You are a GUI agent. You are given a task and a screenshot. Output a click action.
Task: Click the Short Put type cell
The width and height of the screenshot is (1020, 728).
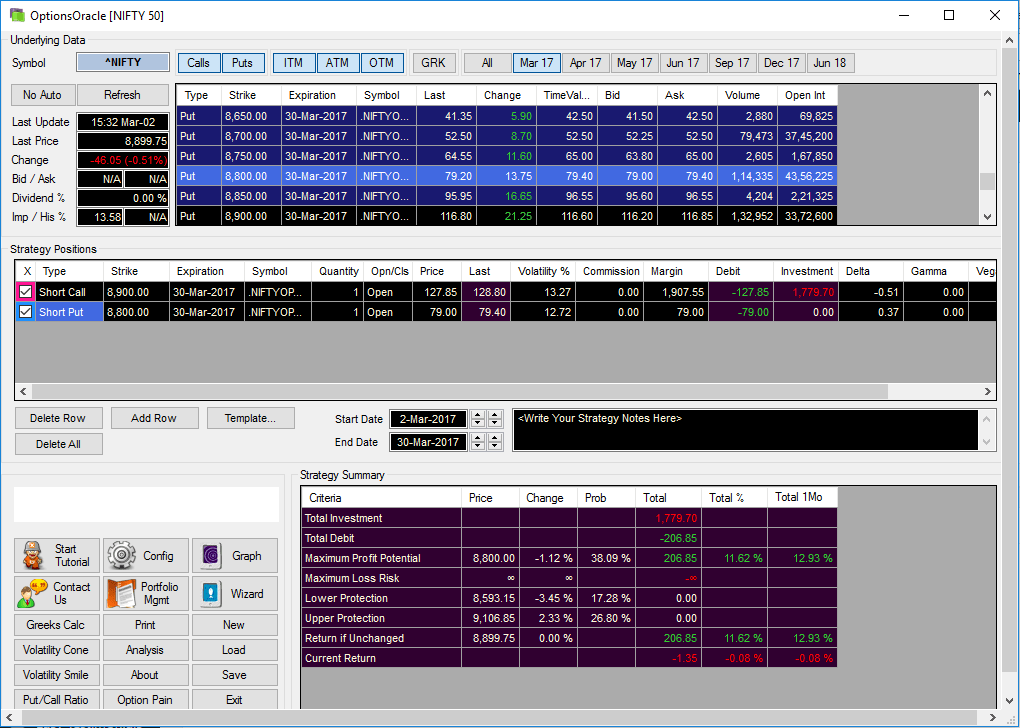[69, 312]
